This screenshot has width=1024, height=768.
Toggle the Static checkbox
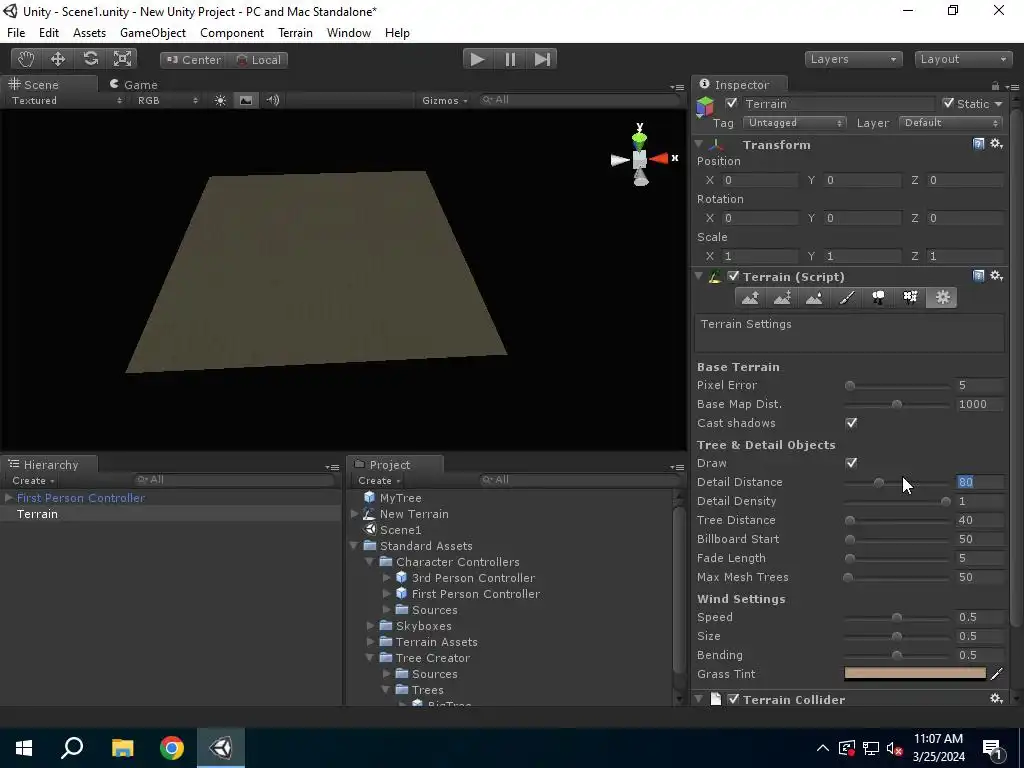(948, 103)
